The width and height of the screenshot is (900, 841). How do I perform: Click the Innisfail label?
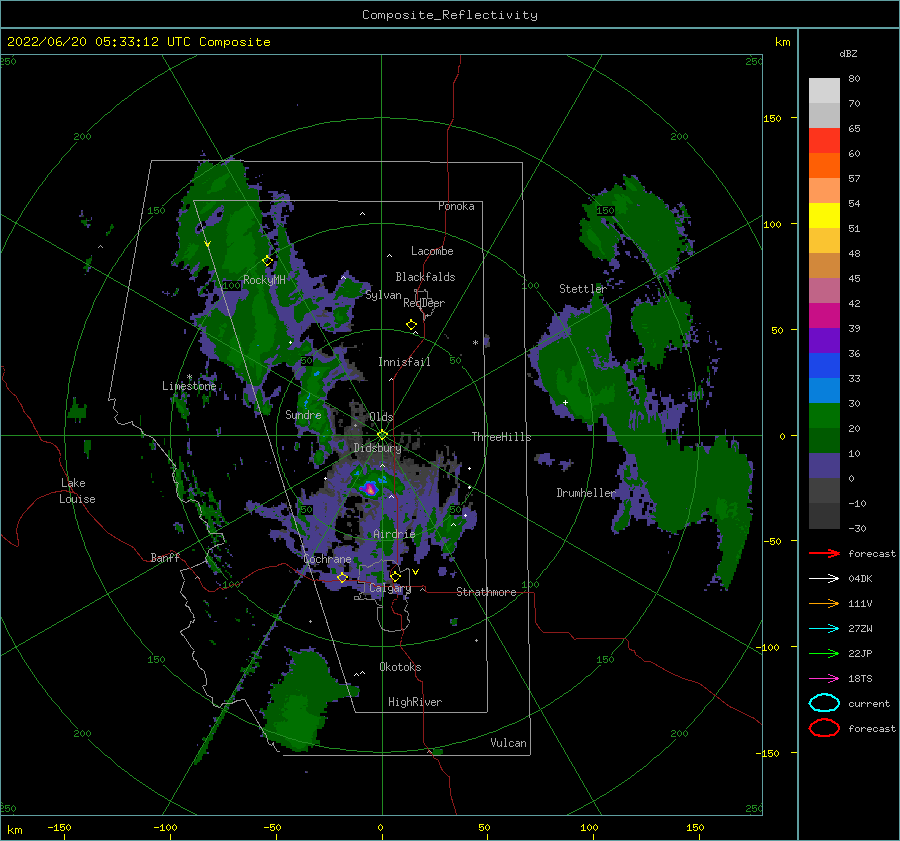[404, 362]
